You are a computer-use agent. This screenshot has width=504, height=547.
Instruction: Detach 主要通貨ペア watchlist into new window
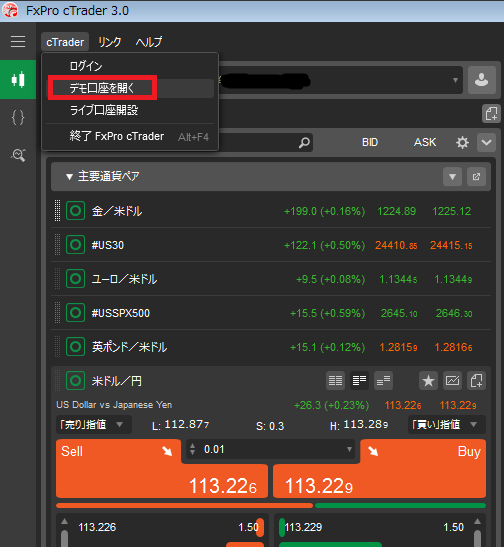(476, 177)
